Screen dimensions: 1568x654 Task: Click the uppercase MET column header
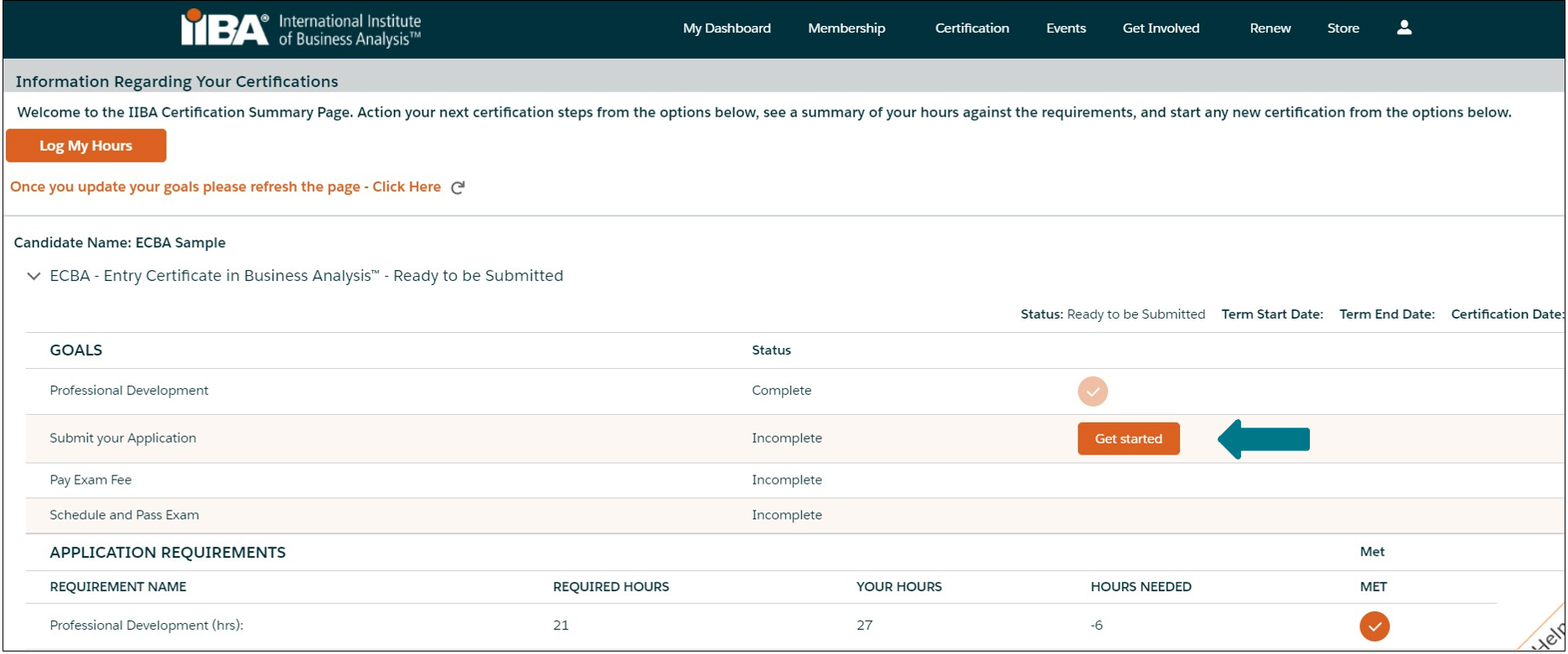(x=1374, y=587)
